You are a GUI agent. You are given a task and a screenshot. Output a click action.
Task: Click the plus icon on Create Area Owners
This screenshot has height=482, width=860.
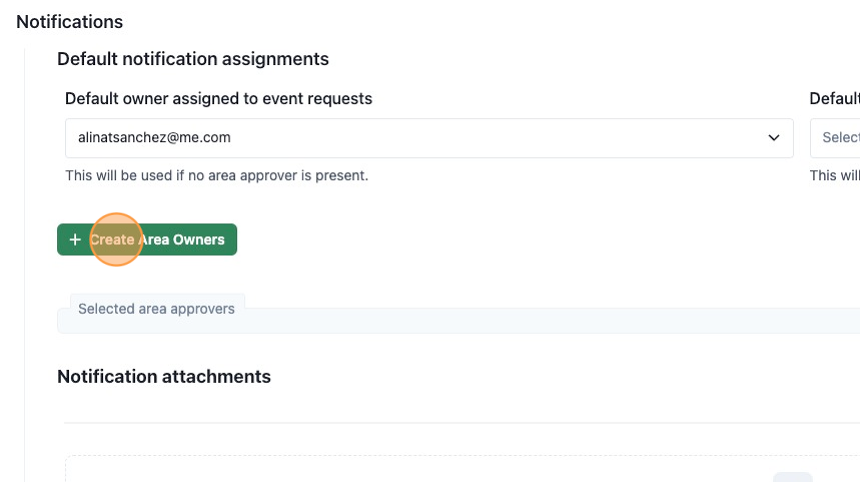(75, 240)
